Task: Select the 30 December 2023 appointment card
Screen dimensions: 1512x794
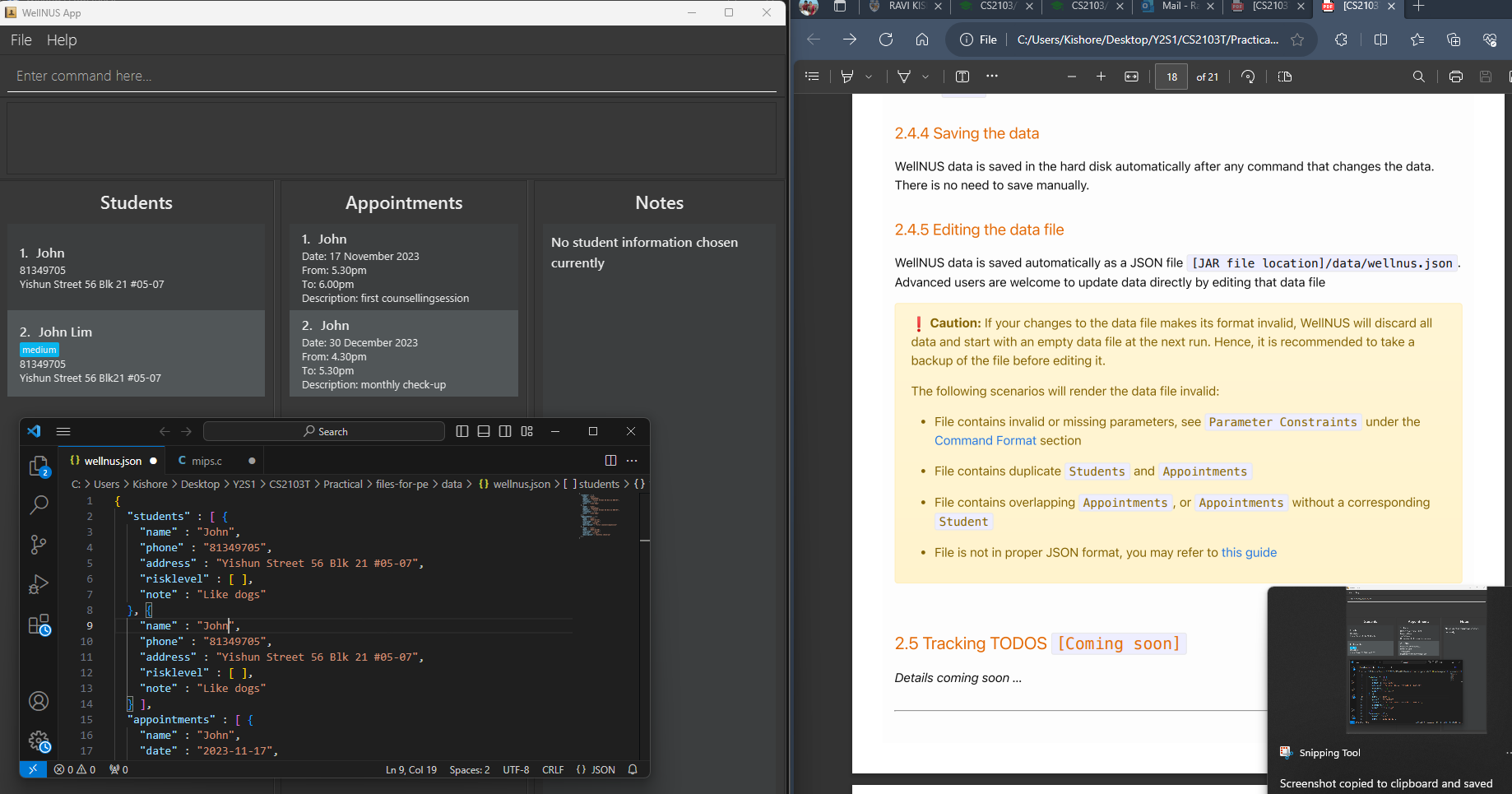Action: click(404, 353)
